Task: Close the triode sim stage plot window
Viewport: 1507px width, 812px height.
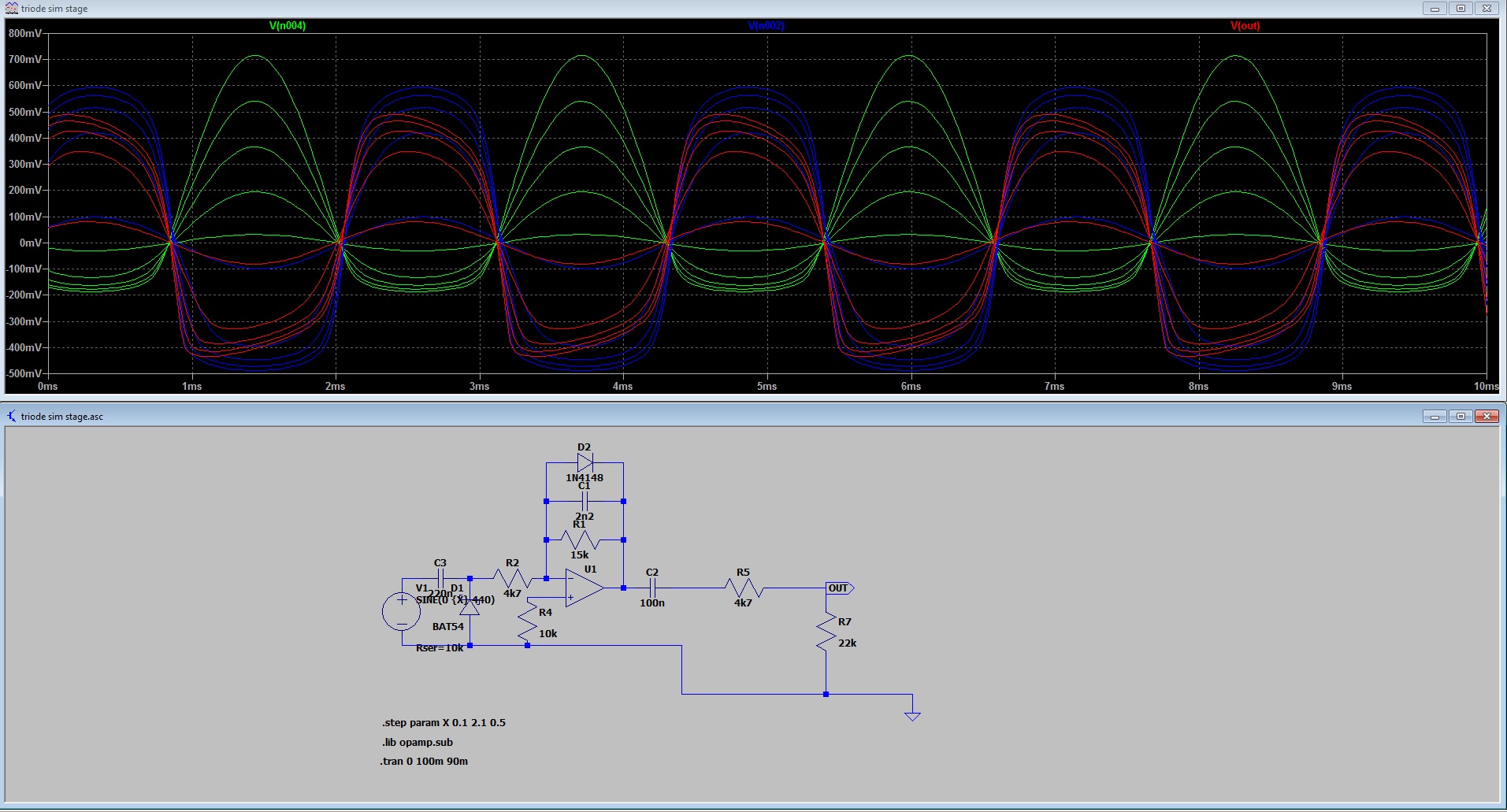Action: coord(1486,9)
